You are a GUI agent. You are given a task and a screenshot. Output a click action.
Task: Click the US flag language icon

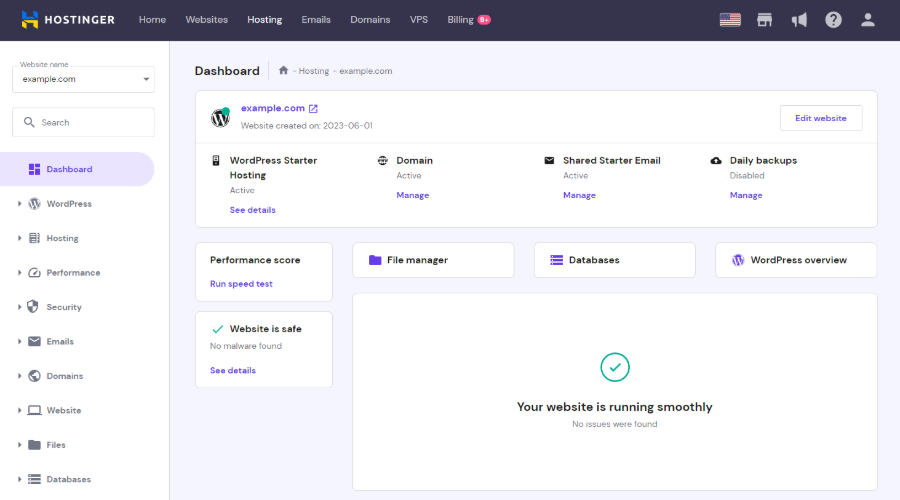730,20
